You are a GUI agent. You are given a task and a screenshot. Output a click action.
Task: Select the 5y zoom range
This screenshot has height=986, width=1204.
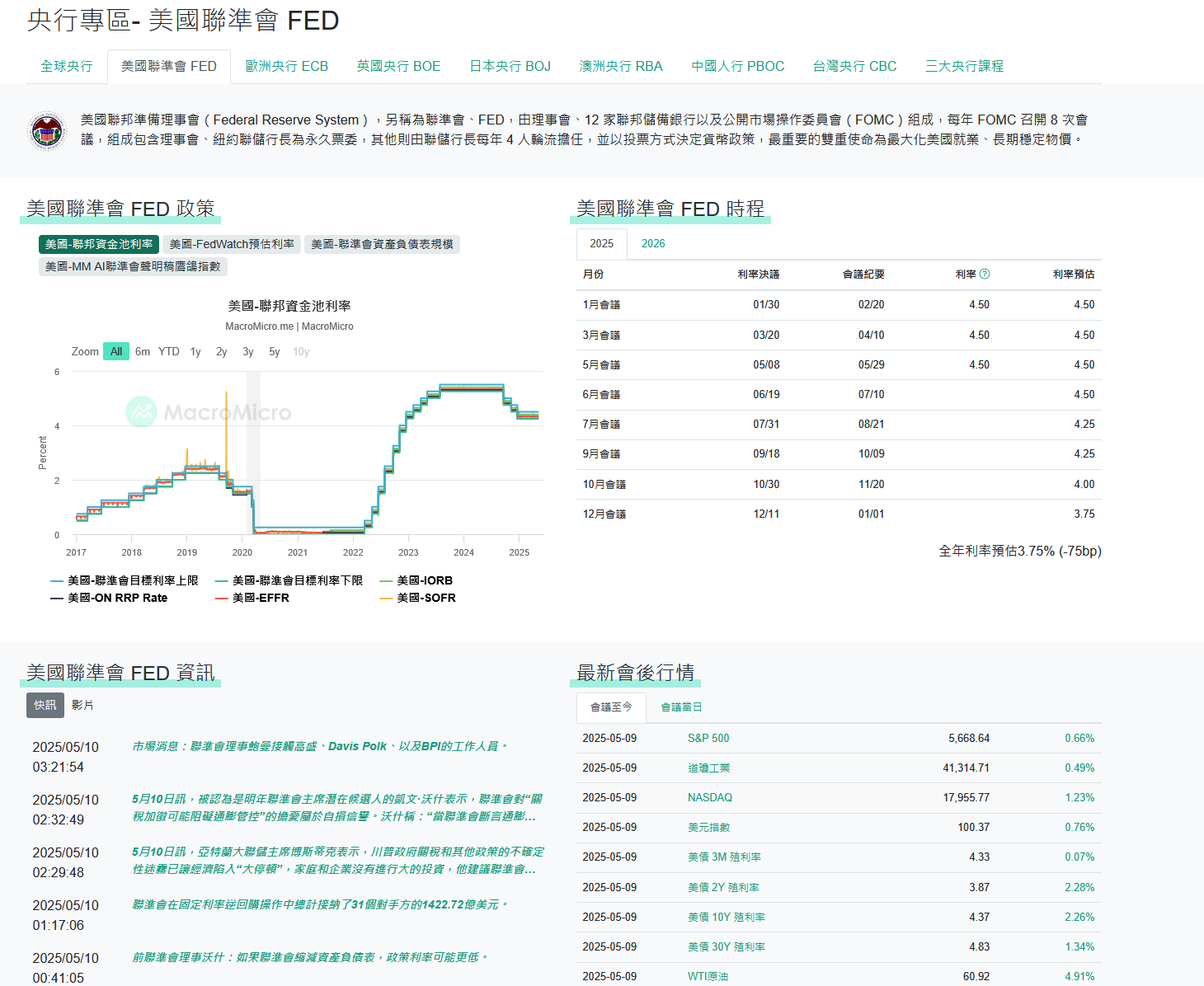(x=275, y=351)
